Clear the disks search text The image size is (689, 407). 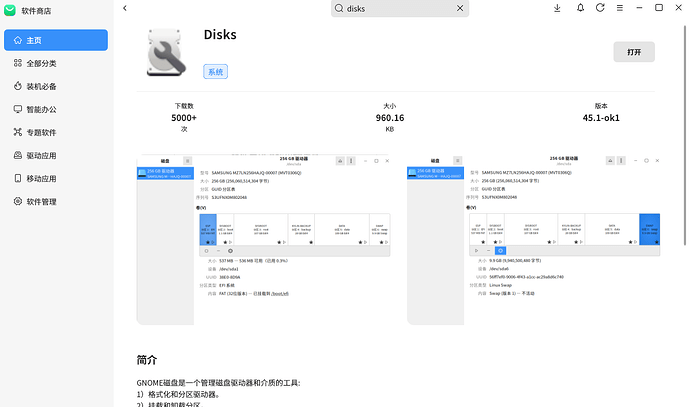(460, 8)
